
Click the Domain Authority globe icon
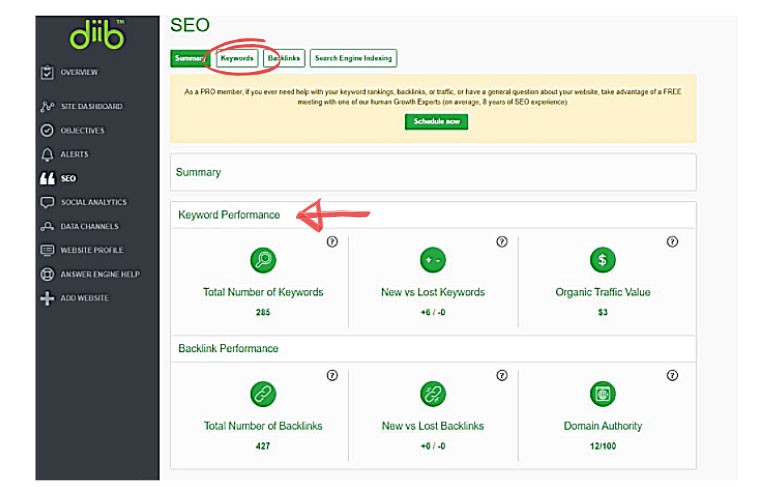pos(602,394)
